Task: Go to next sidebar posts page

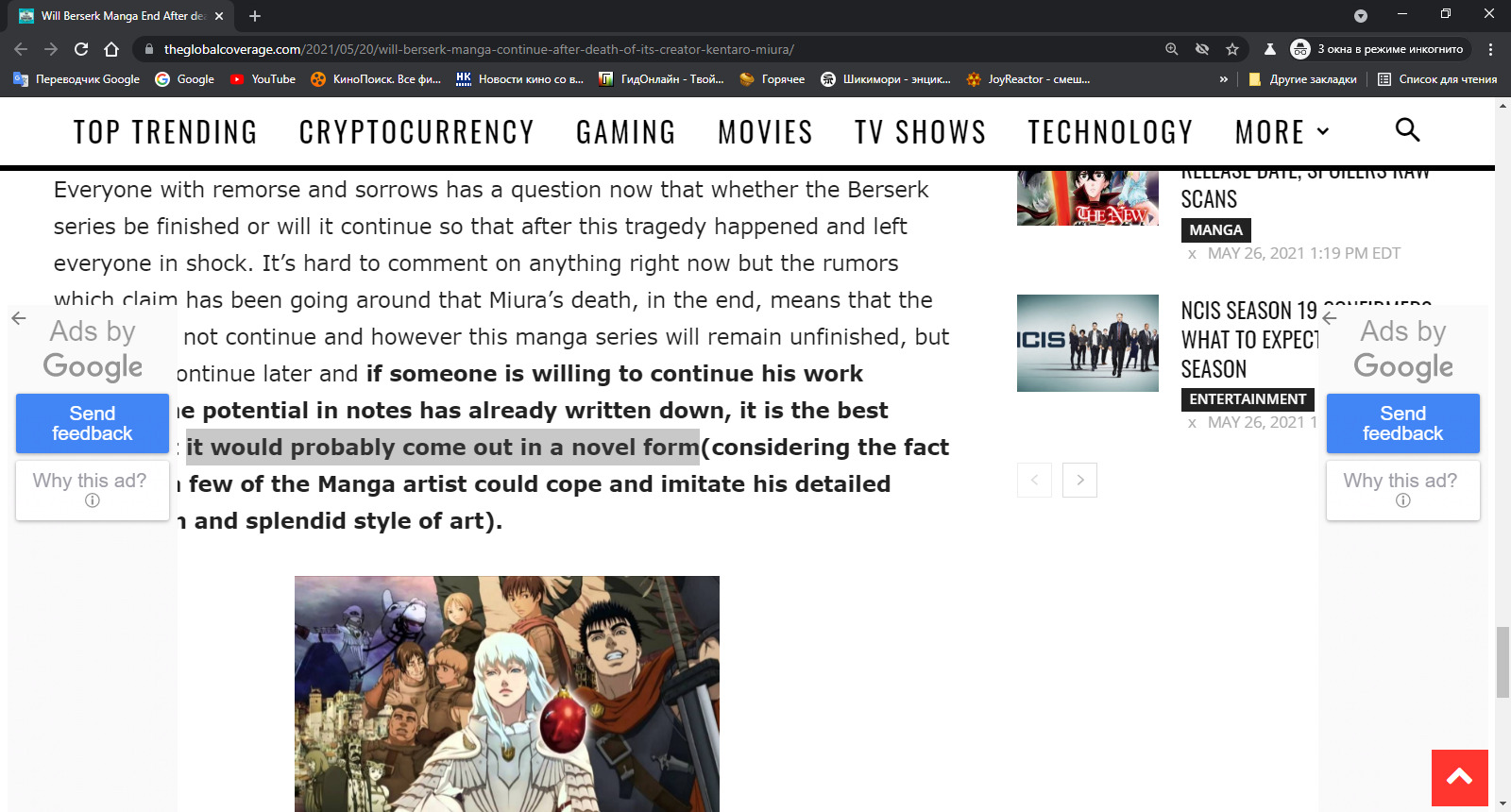Action: click(x=1079, y=480)
